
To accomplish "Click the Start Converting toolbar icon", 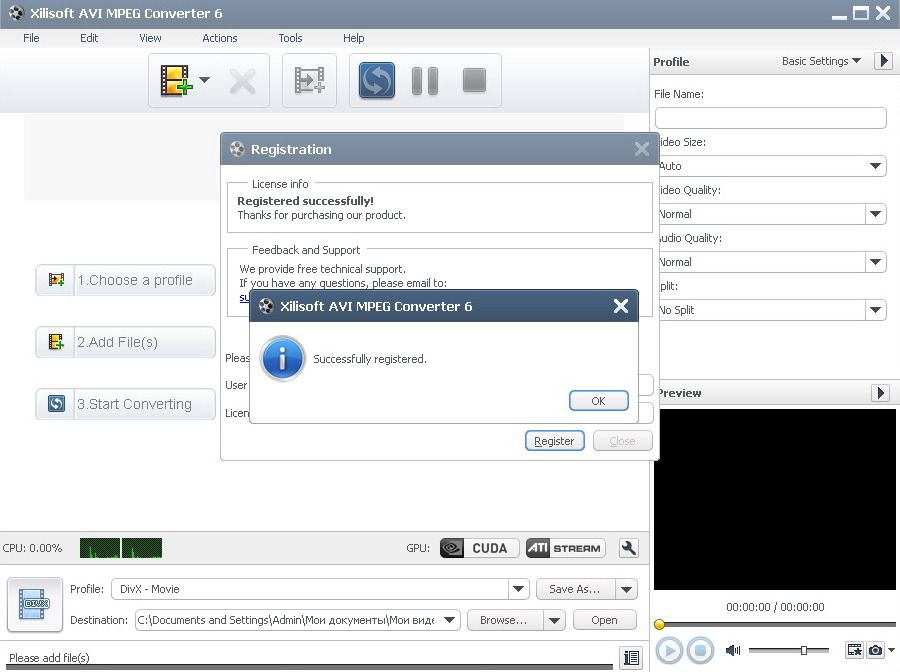I will pyautogui.click(x=377, y=80).
